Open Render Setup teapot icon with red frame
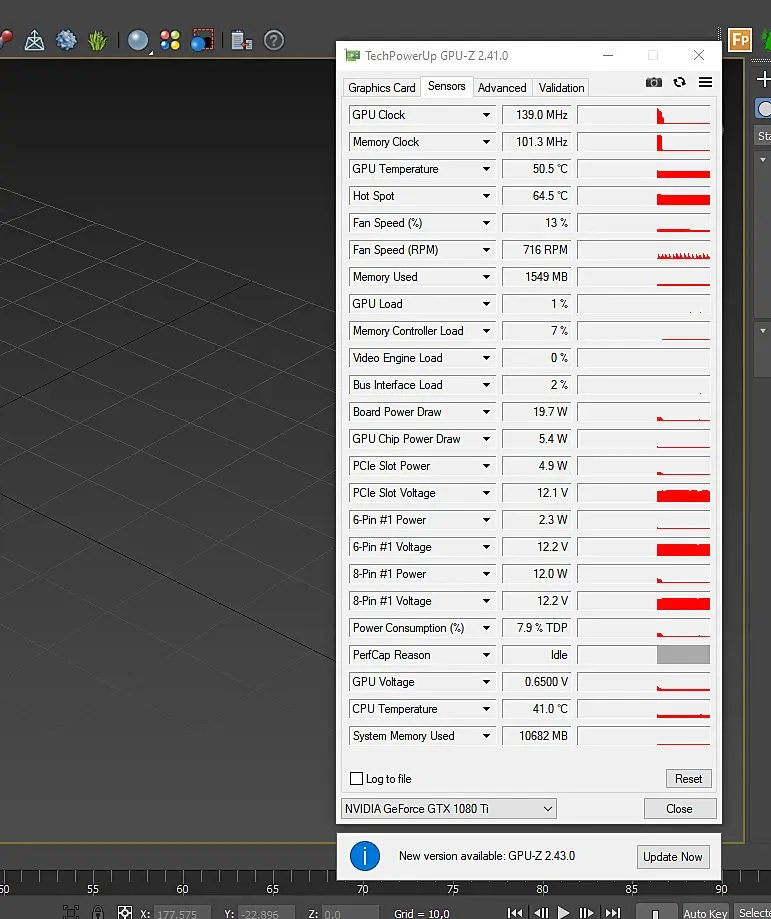 point(202,40)
